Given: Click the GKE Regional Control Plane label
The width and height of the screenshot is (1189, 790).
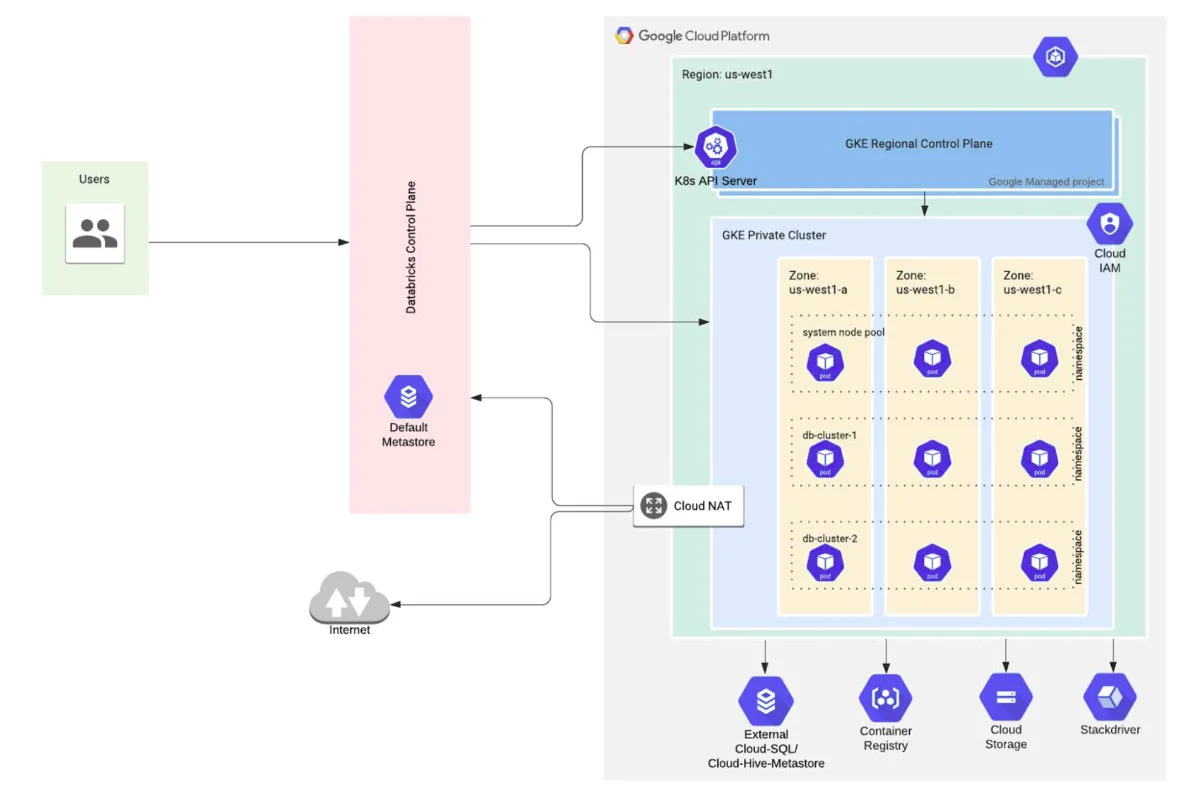Looking at the screenshot, I should pos(918,143).
